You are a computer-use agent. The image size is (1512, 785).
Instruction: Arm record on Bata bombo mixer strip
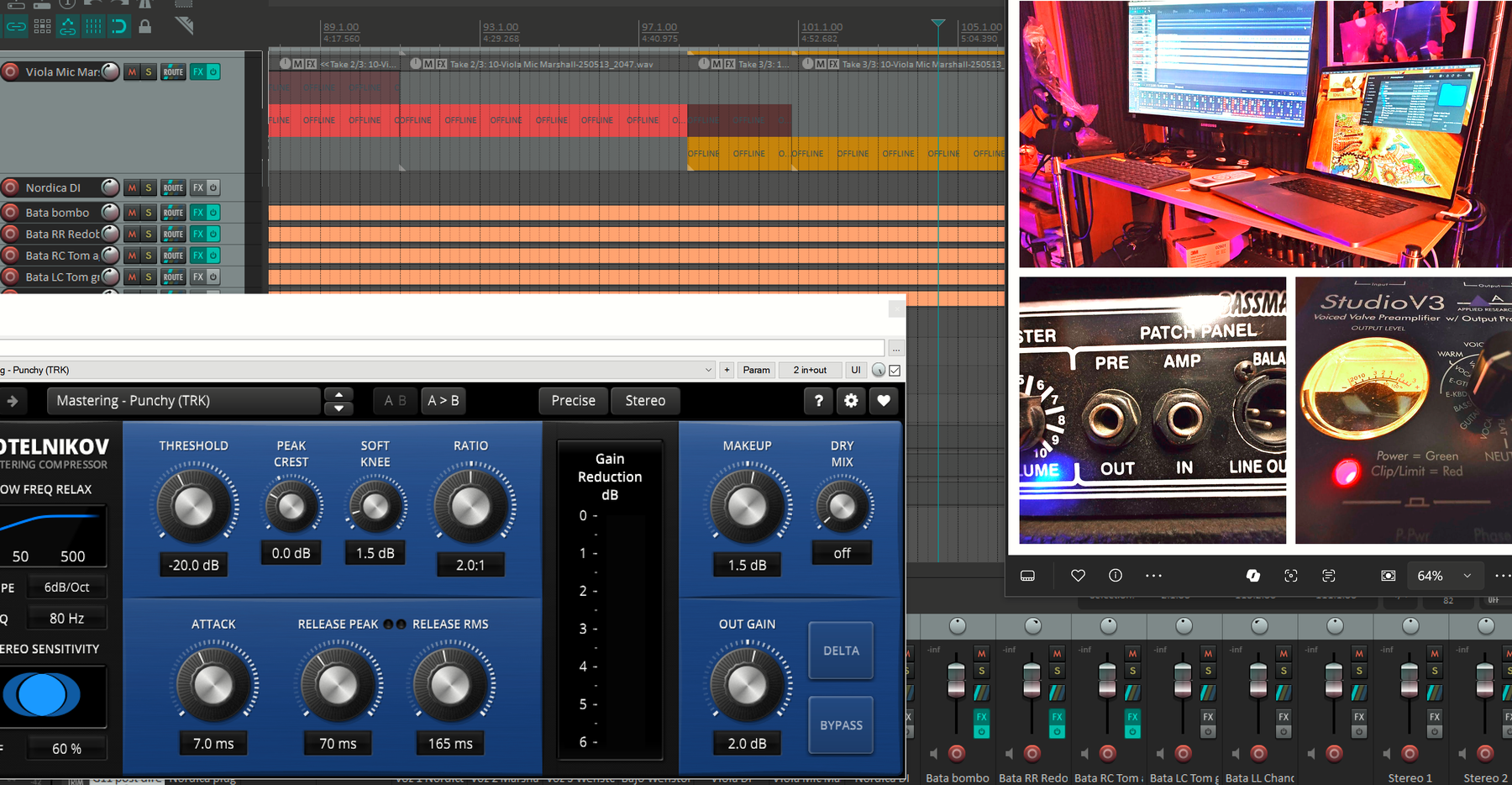[x=957, y=753]
